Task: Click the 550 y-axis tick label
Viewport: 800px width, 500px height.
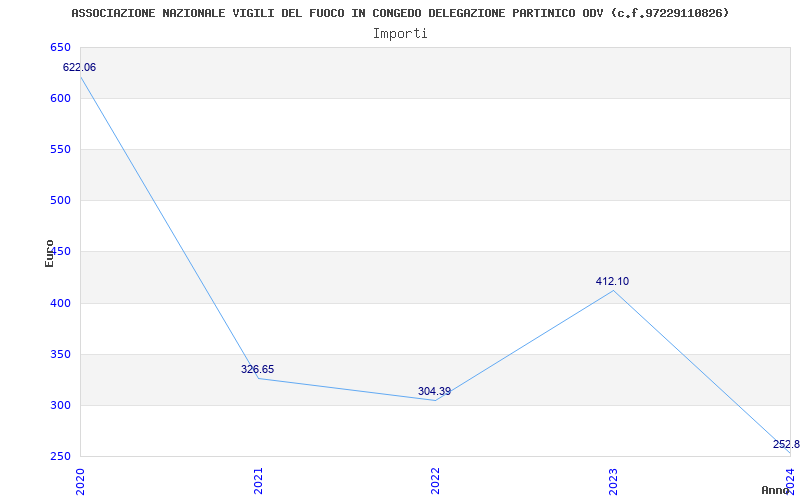Action: point(60,149)
